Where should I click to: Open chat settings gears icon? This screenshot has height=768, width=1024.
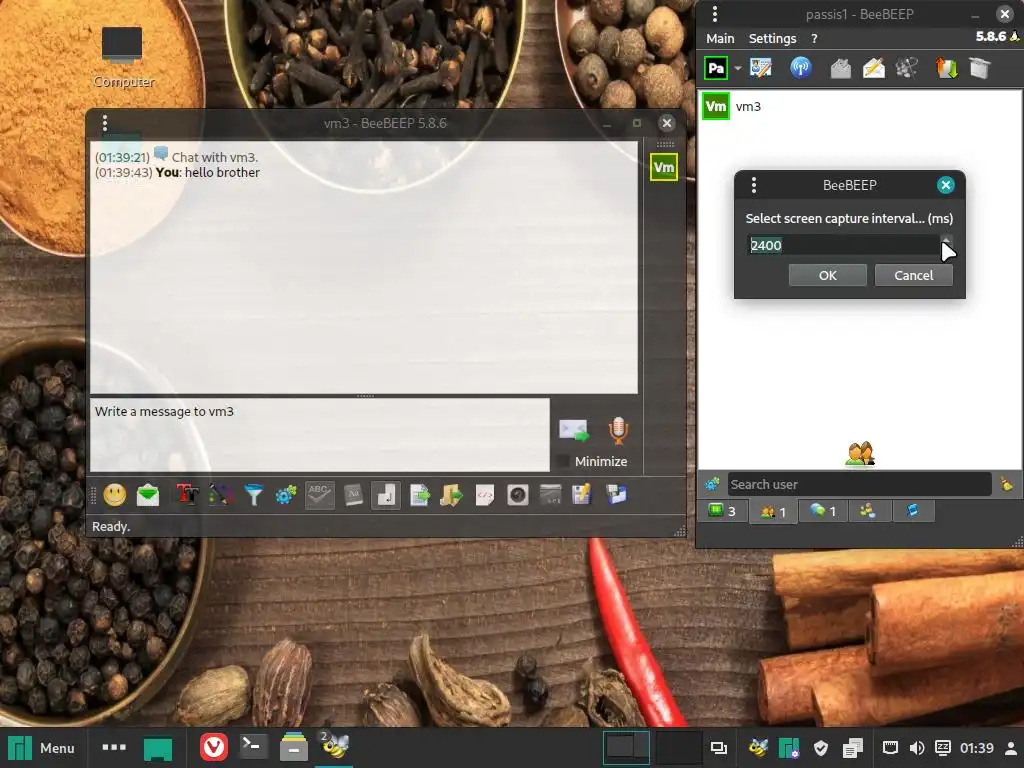pos(286,495)
